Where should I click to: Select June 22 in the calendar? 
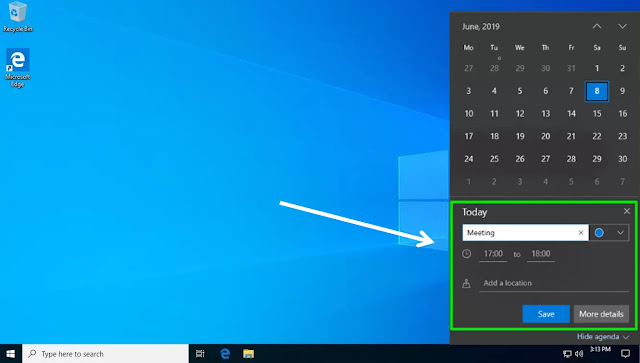coord(597,136)
